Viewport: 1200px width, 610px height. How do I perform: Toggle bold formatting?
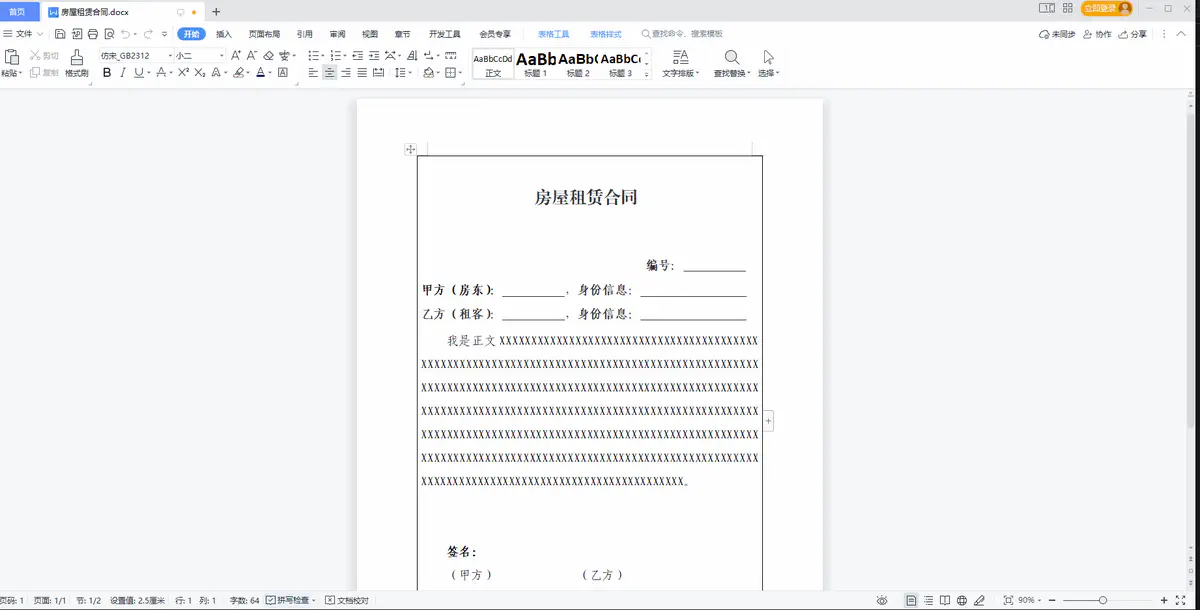tap(107, 73)
